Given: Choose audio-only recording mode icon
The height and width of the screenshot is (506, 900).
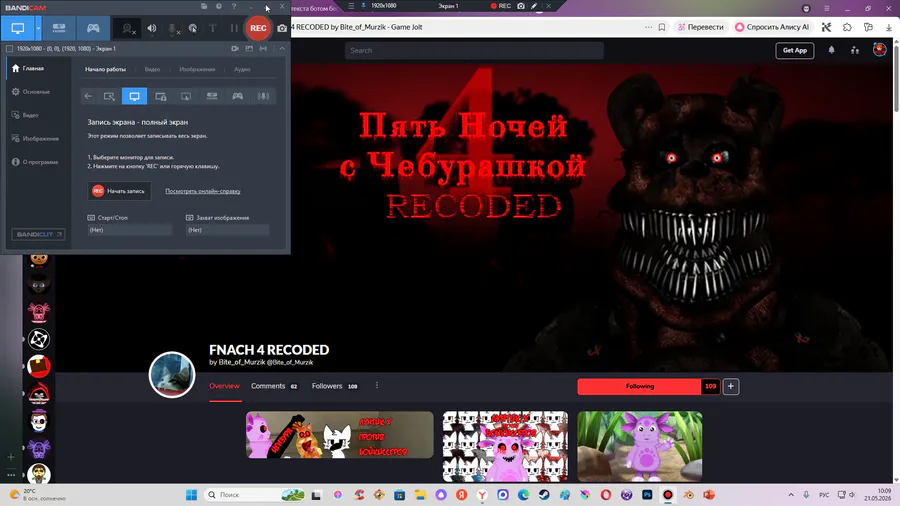Looking at the screenshot, I should (263, 96).
